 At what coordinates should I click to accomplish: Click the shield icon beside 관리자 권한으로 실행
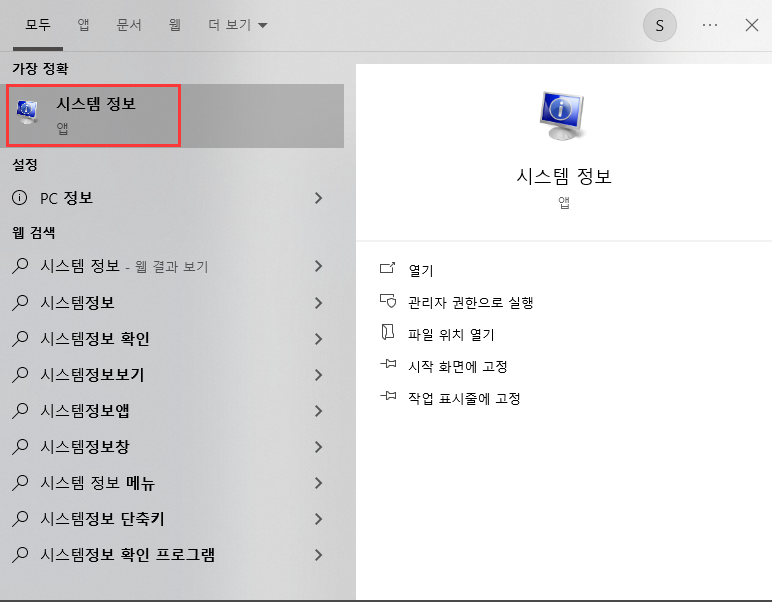point(388,301)
